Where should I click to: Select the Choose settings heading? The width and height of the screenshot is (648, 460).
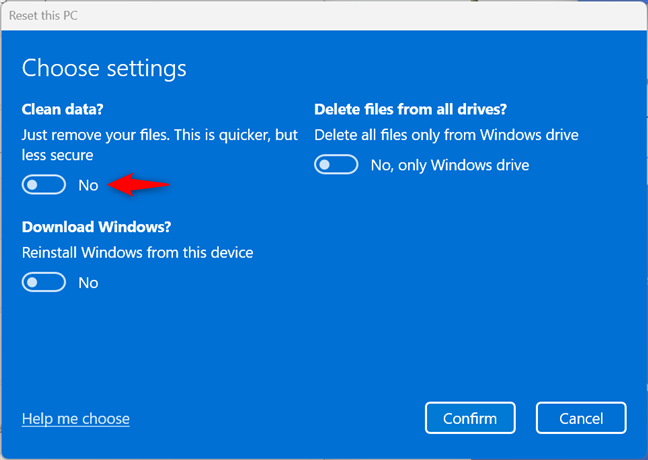coord(104,69)
